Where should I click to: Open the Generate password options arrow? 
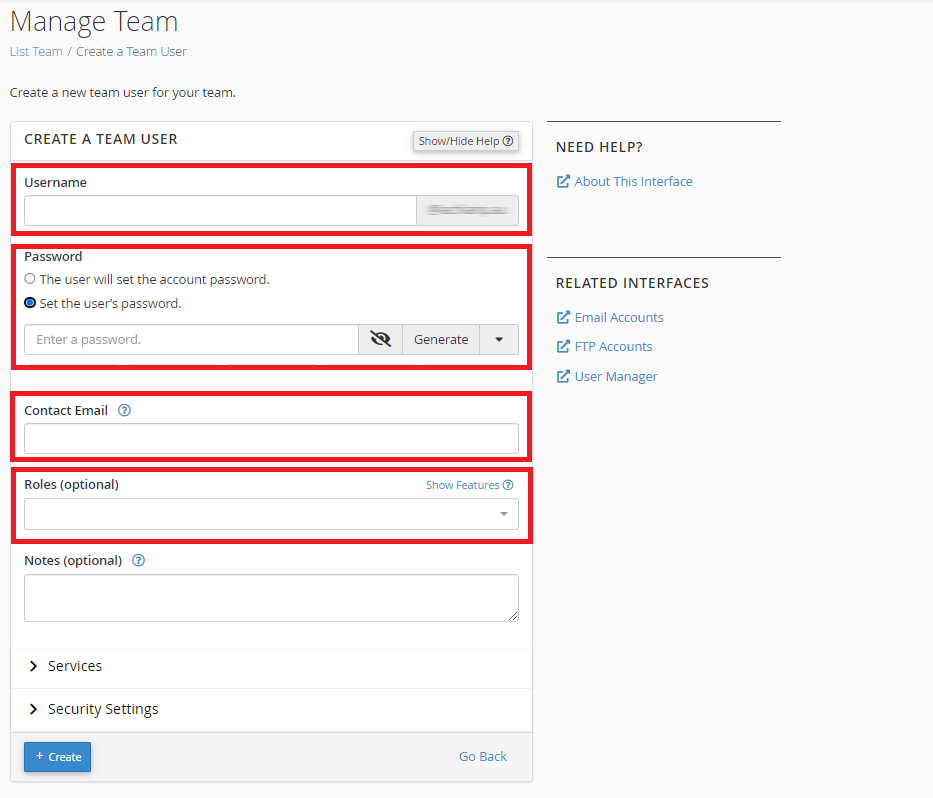click(x=498, y=339)
